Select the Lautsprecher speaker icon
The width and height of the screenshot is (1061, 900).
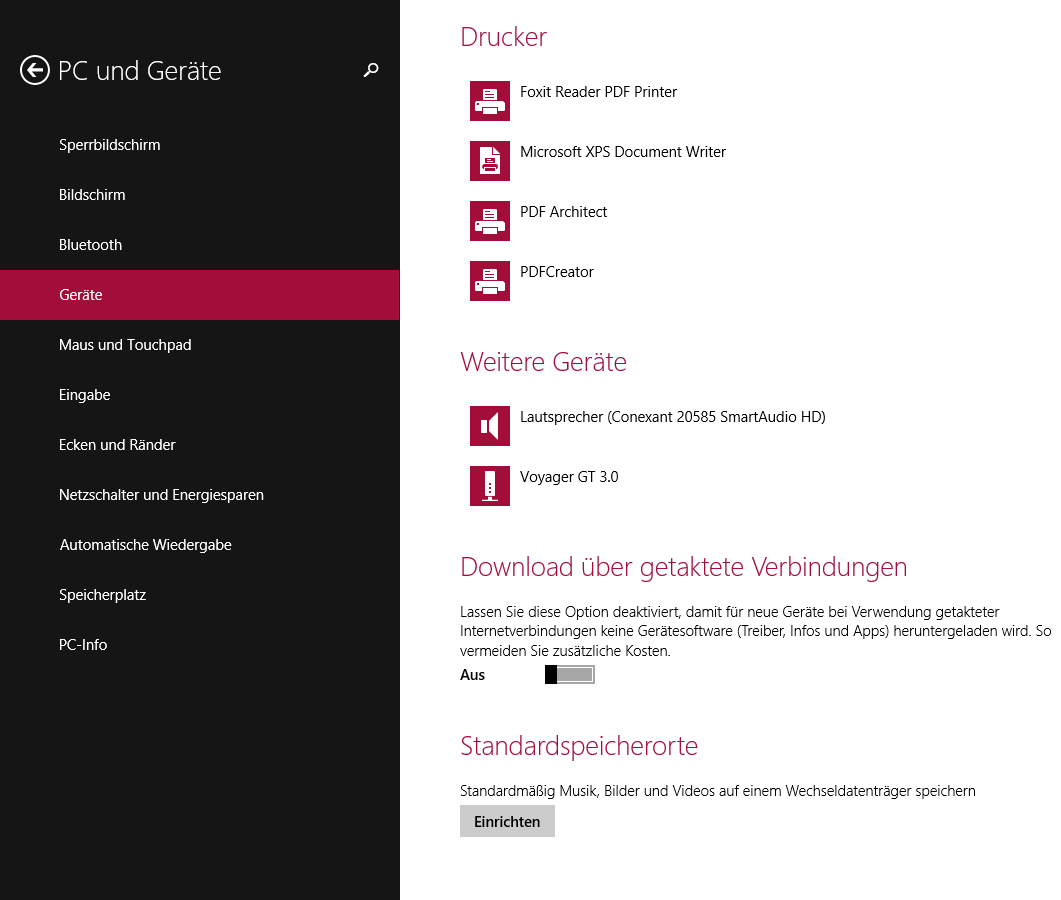click(490, 426)
